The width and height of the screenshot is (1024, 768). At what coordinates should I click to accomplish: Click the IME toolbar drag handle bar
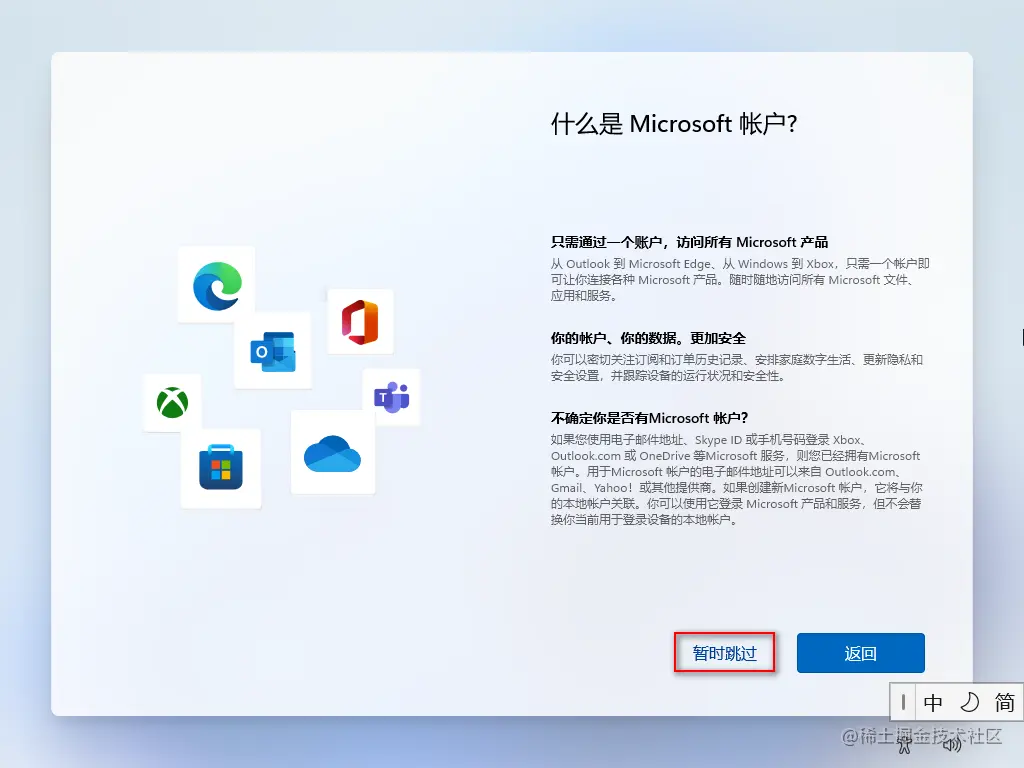903,703
